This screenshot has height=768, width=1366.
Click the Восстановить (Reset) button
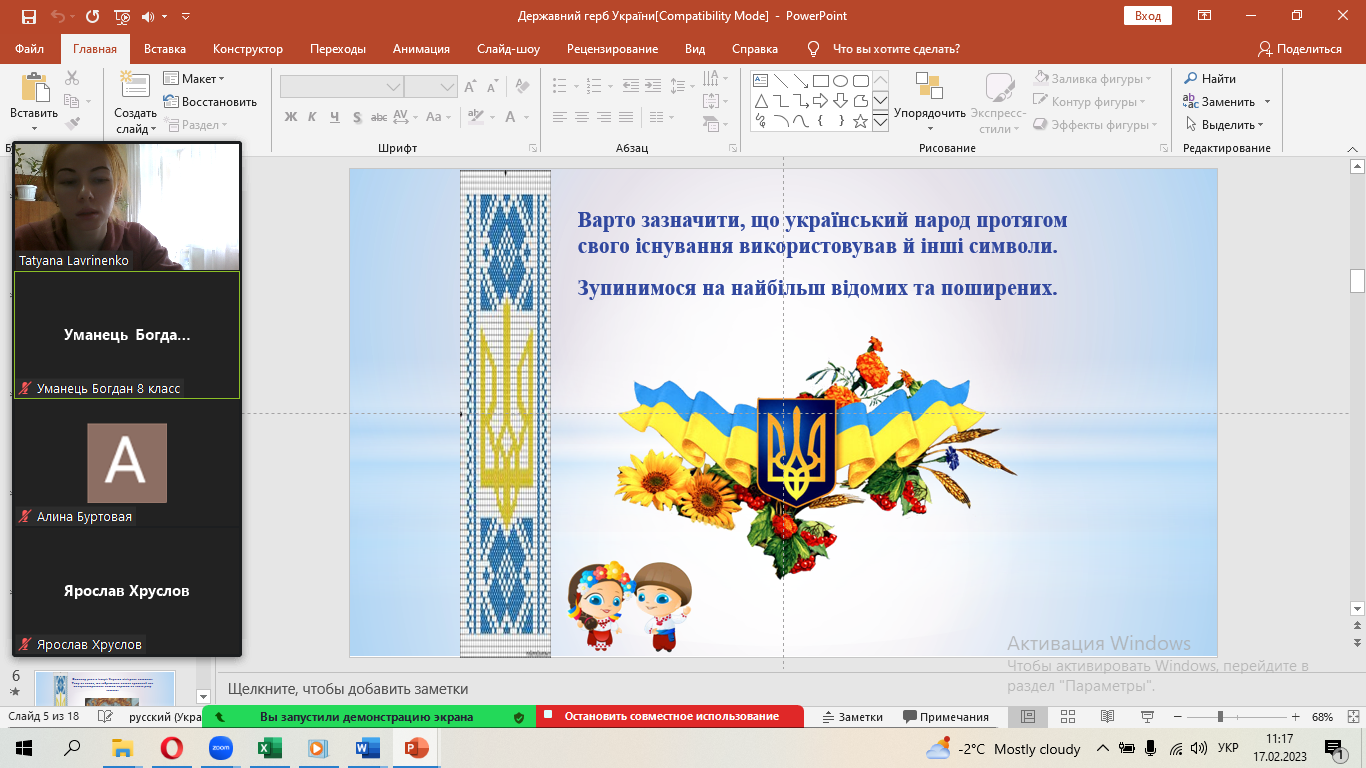(210, 102)
